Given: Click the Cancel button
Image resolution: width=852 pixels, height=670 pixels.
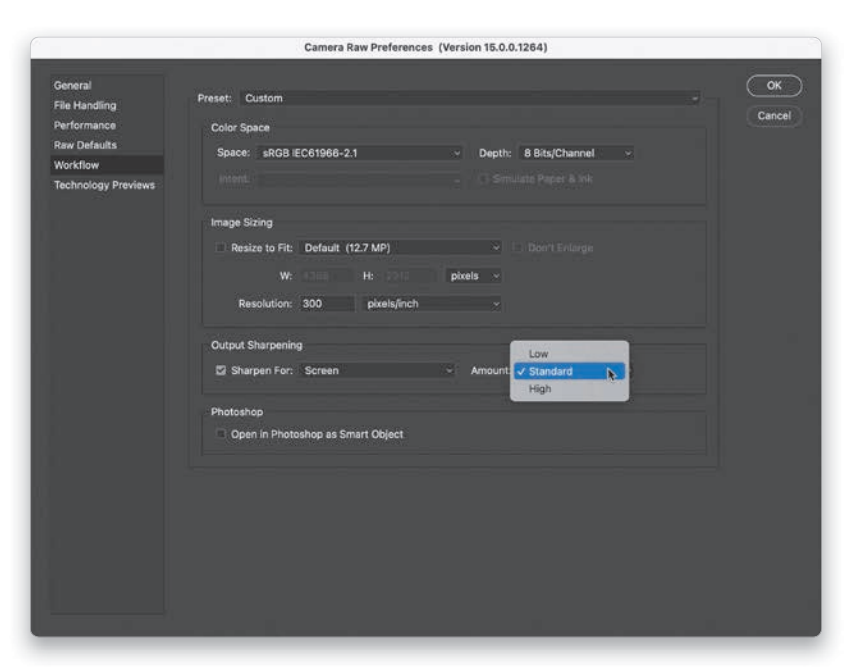Looking at the screenshot, I should pyautogui.click(x=774, y=116).
